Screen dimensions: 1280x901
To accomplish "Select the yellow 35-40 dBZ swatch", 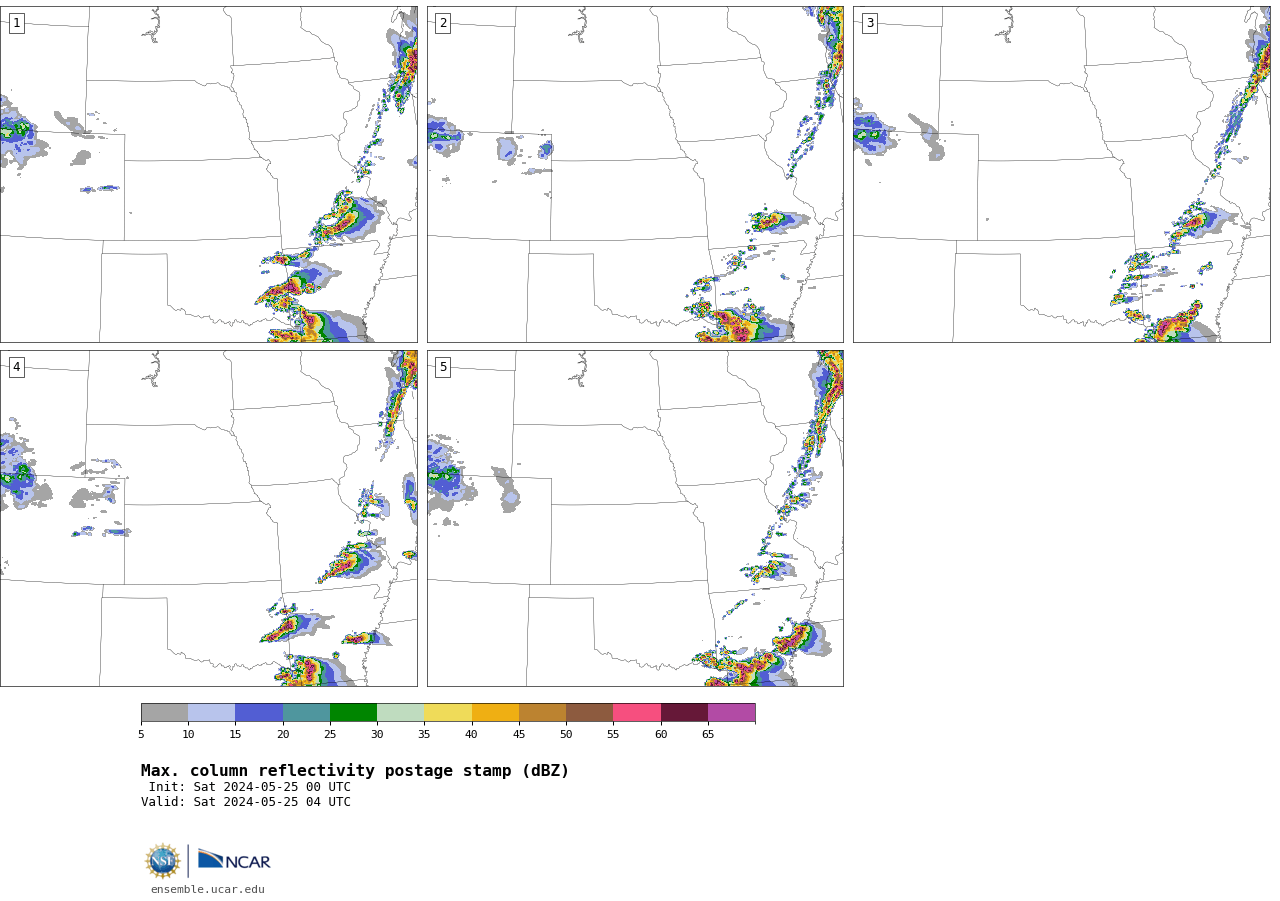I will pos(448,712).
